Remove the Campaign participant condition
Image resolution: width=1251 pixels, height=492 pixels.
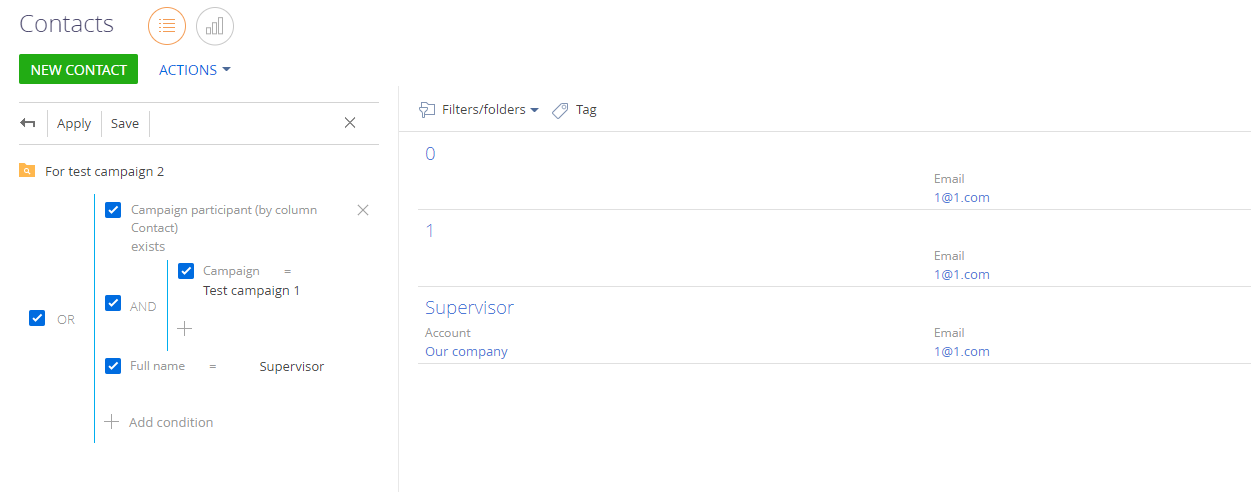(363, 210)
